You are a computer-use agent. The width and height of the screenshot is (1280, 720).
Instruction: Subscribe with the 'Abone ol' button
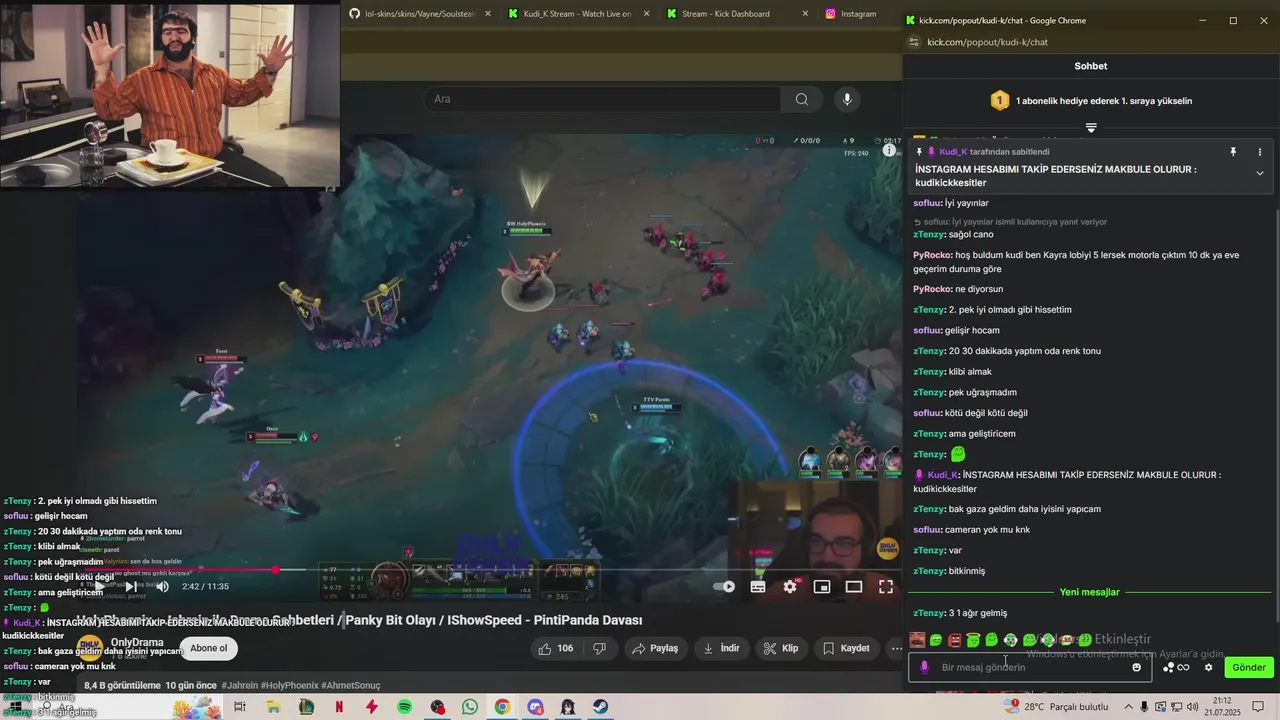pos(208,648)
